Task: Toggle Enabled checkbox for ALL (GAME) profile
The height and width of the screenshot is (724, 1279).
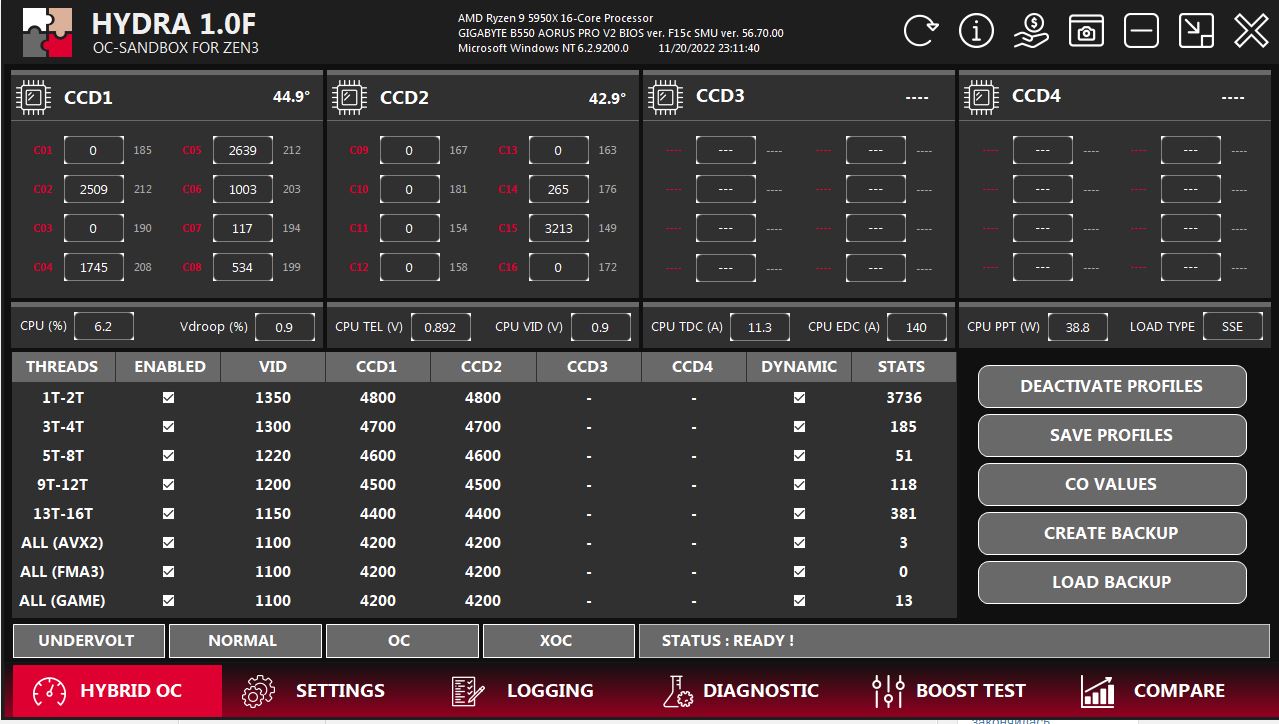Action: point(168,601)
